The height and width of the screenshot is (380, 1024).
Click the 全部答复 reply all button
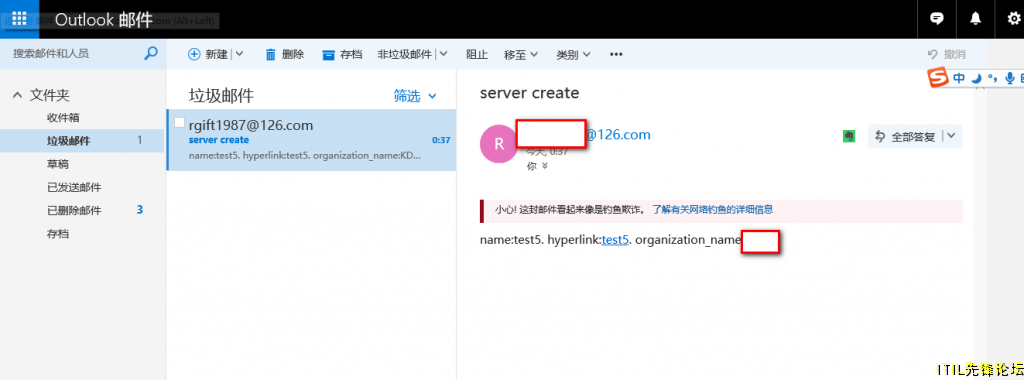pyautogui.click(x=905, y=136)
